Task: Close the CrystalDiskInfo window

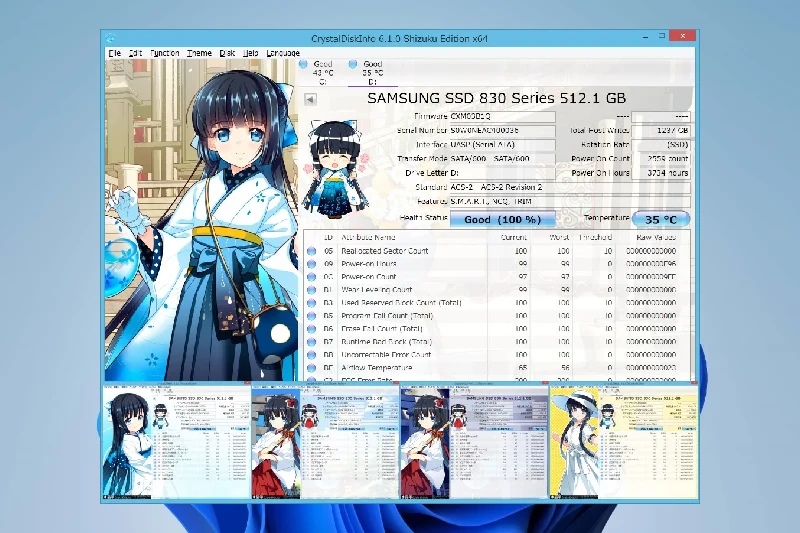Action: point(683,36)
